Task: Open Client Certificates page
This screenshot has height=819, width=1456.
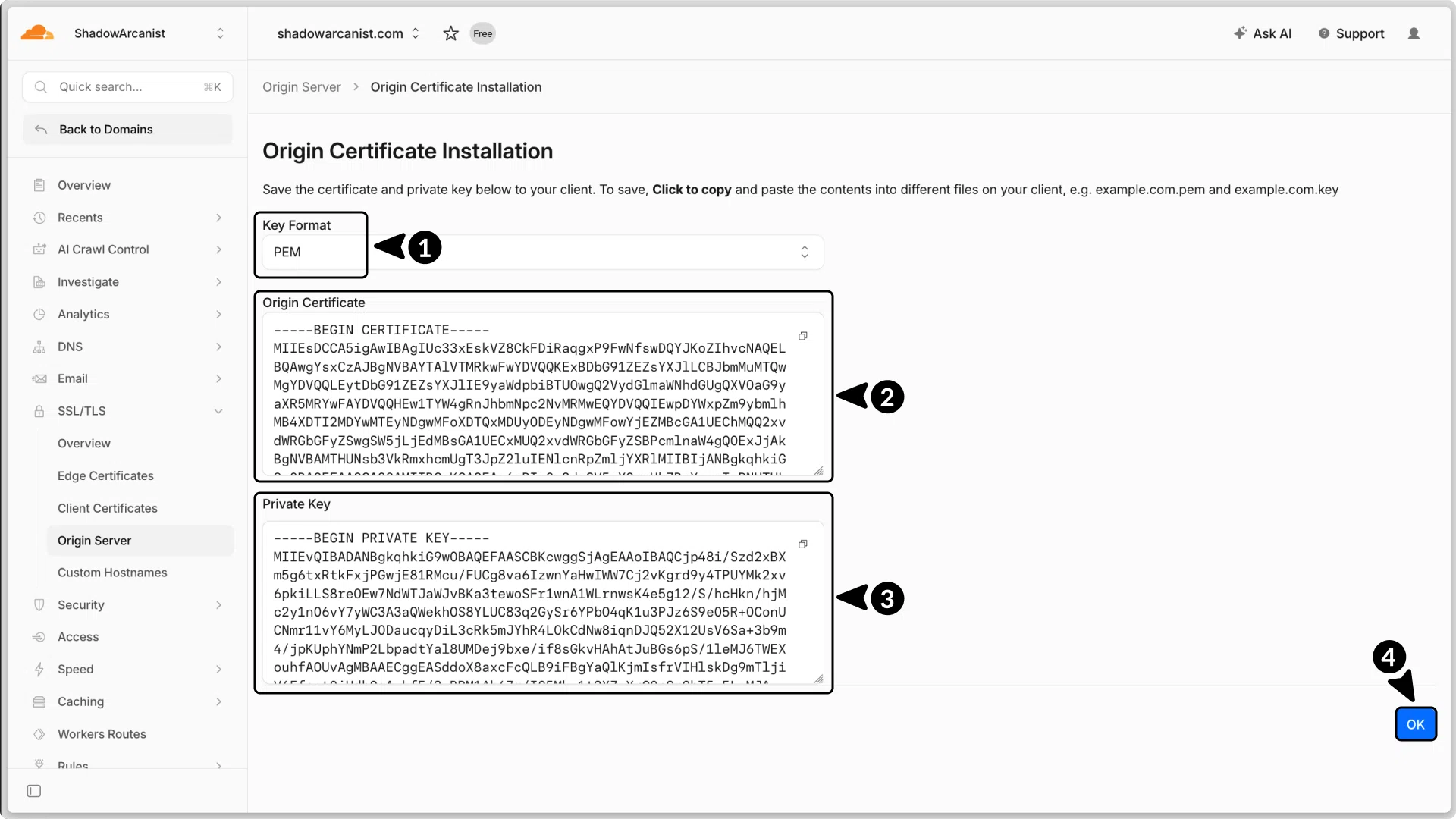Action: point(140,508)
